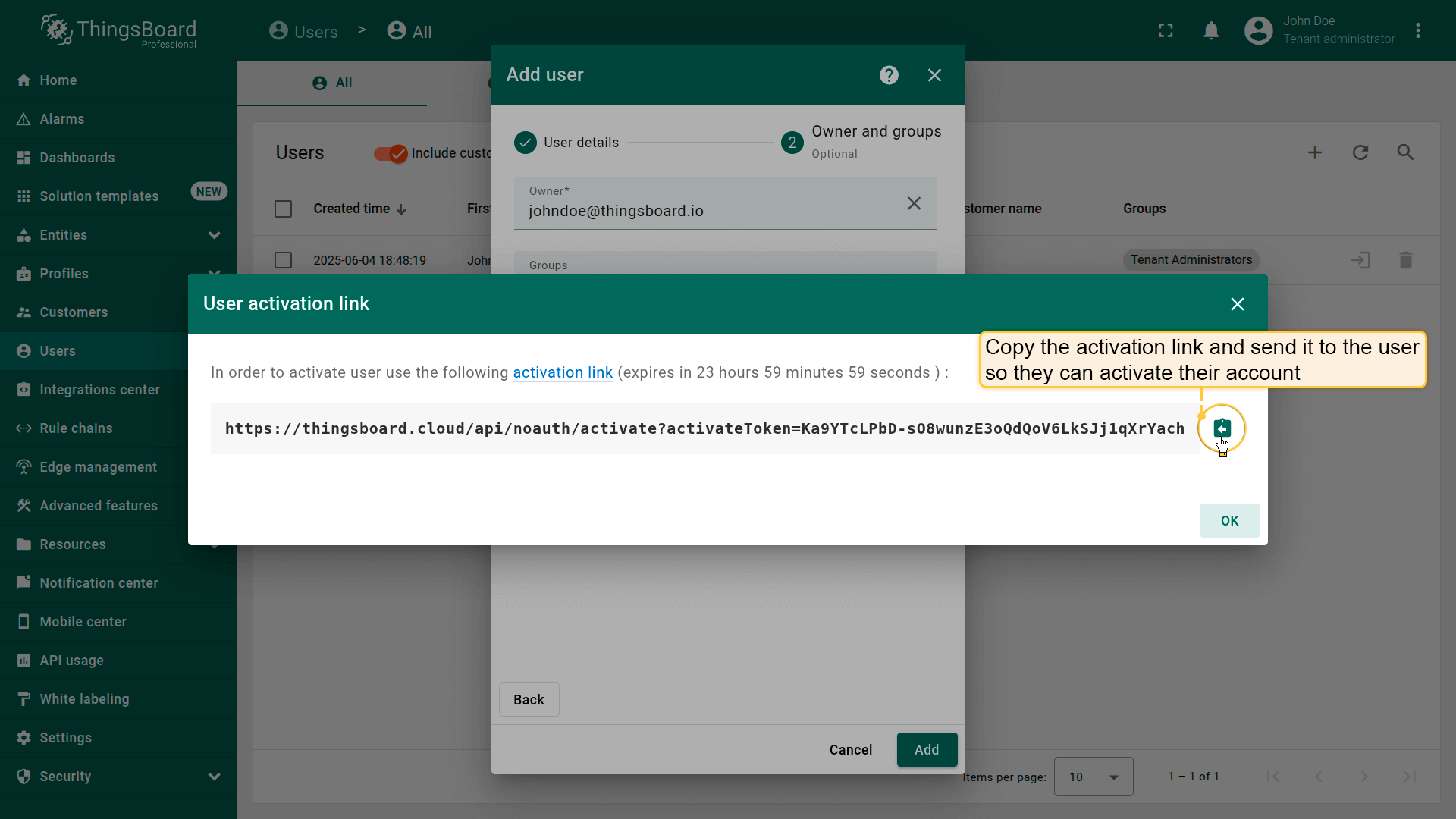This screenshot has width=1456, height=819.
Task: Refresh the users table
Action: click(x=1360, y=152)
